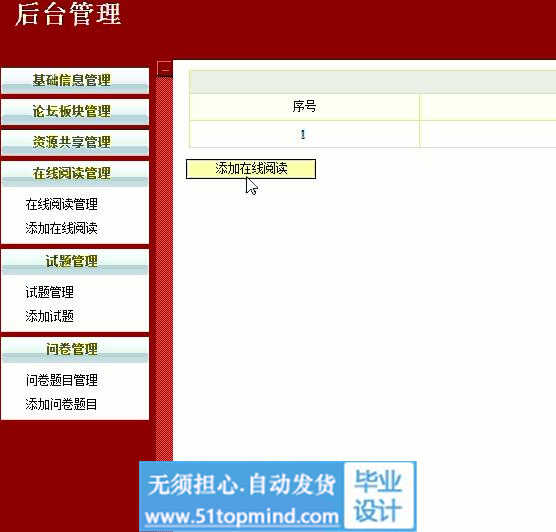Expand the 论坛板块管理 section
Screen dimensions: 556x532
(75, 112)
